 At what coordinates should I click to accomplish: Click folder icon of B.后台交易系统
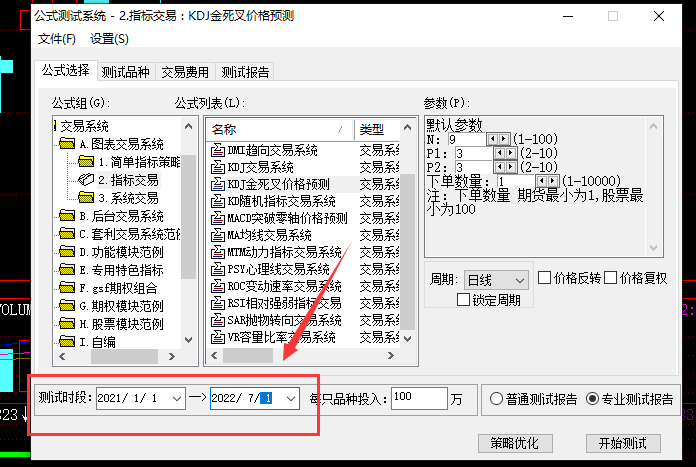pyautogui.click(x=67, y=216)
